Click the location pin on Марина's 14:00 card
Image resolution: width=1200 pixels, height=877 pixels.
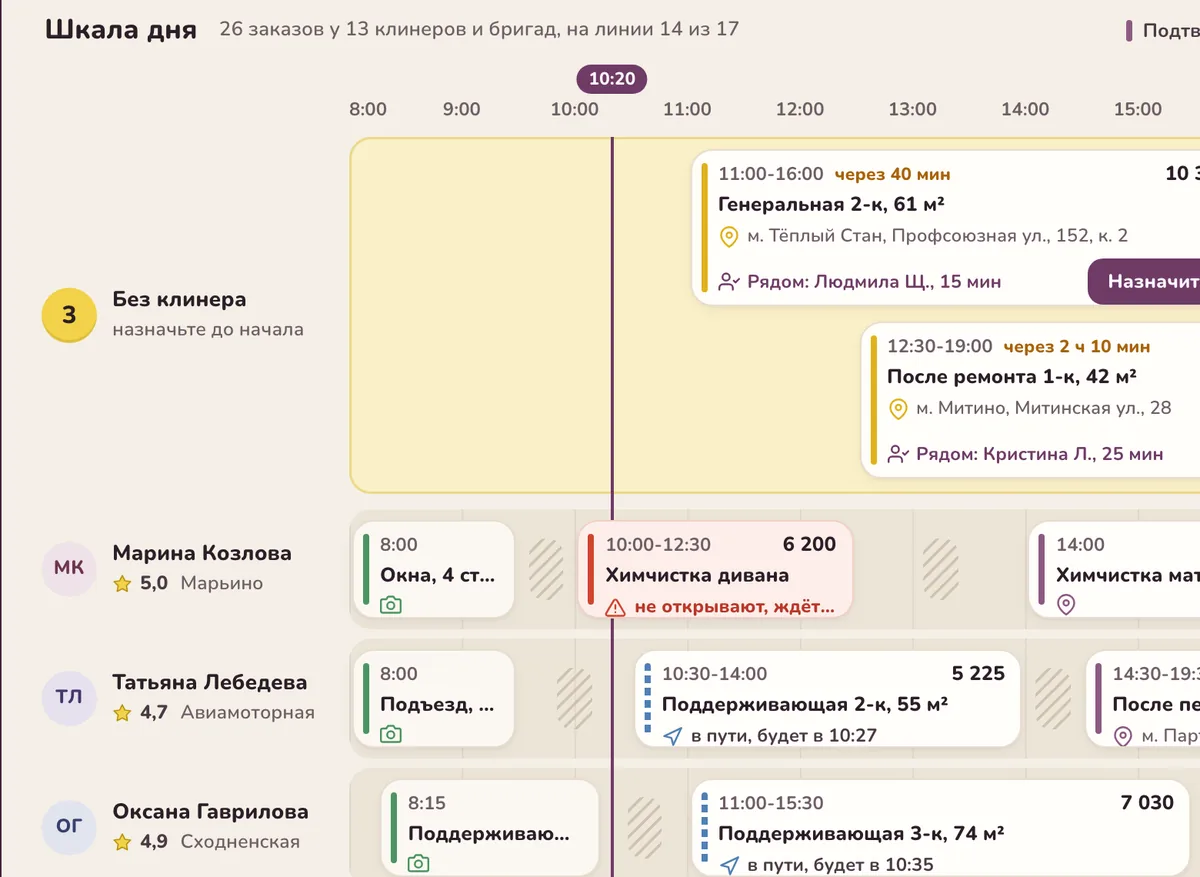click(1066, 605)
